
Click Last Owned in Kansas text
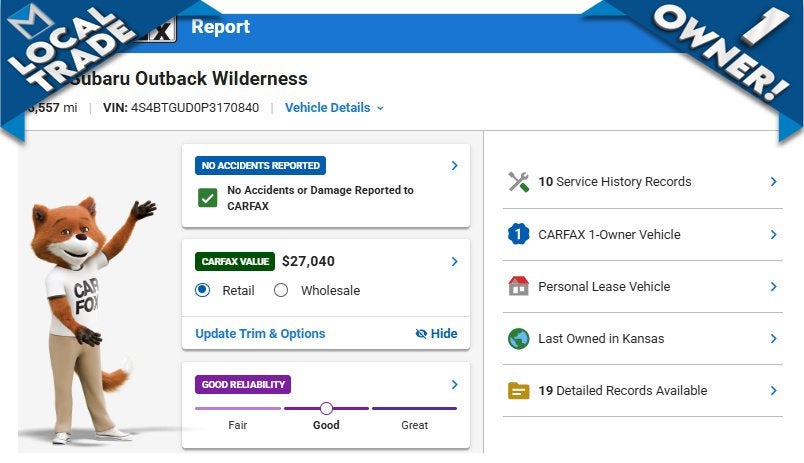click(601, 338)
